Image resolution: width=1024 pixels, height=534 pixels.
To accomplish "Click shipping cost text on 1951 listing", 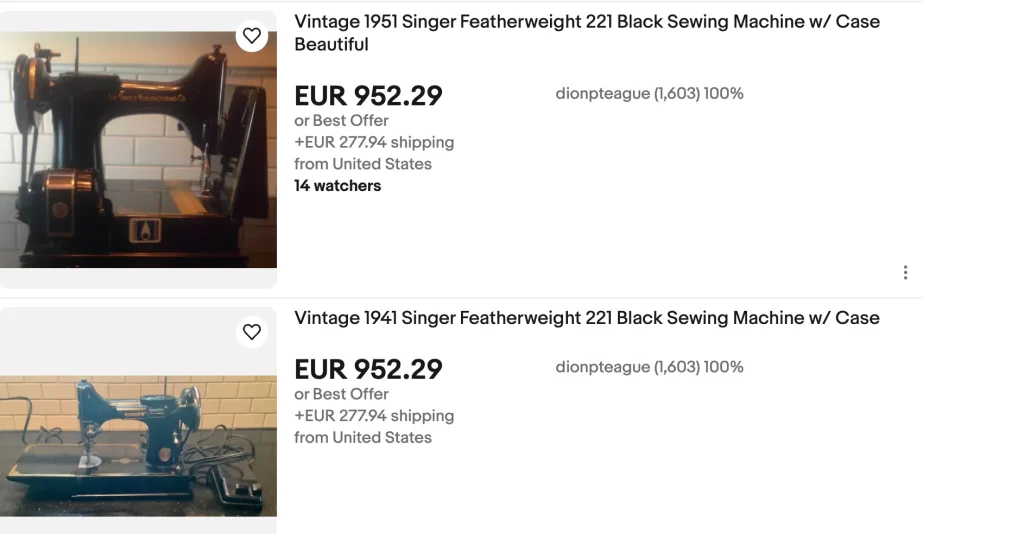I will click(374, 142).
